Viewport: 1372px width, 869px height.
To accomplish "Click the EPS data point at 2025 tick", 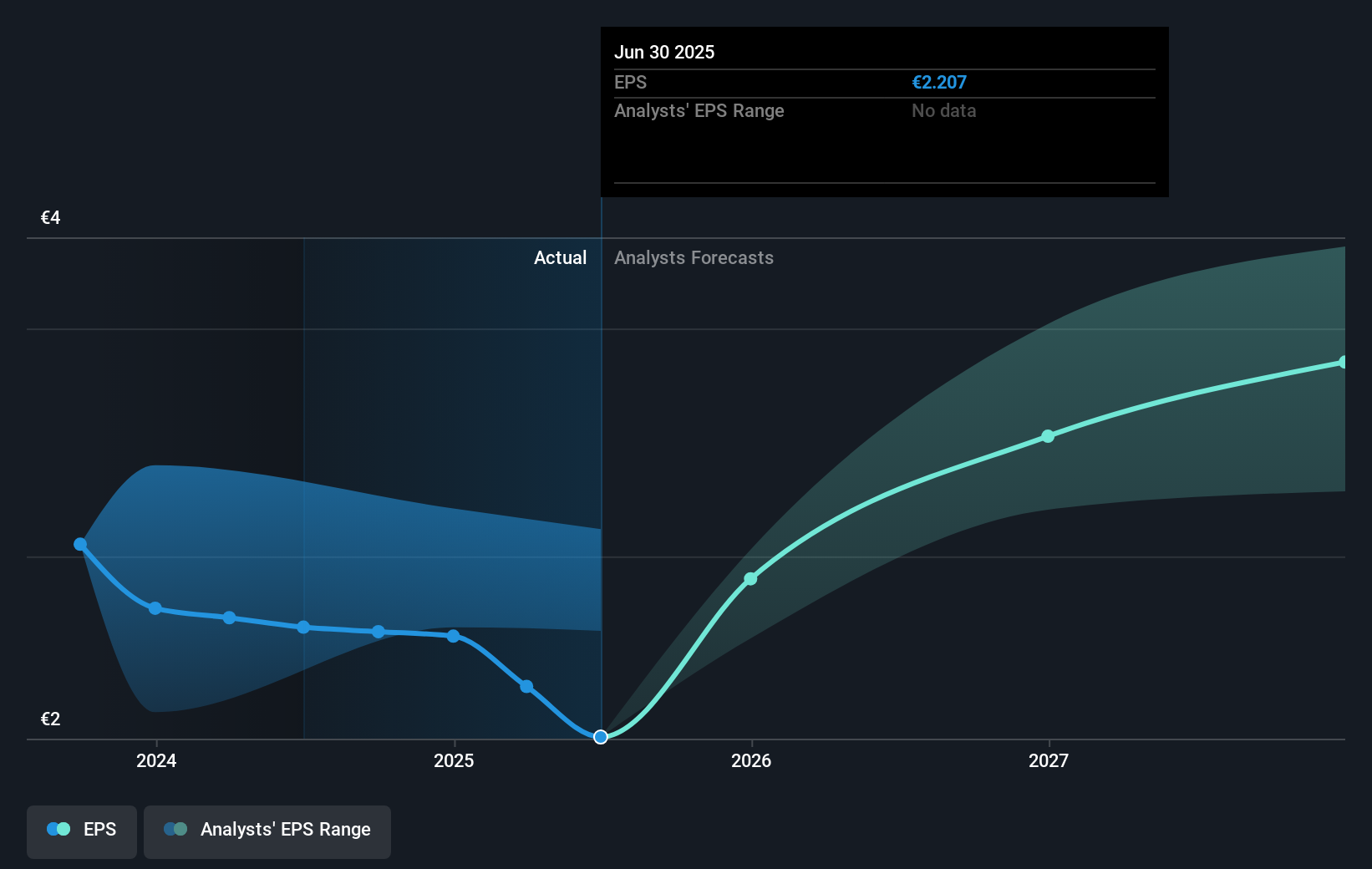I will (x=453, y=636).
